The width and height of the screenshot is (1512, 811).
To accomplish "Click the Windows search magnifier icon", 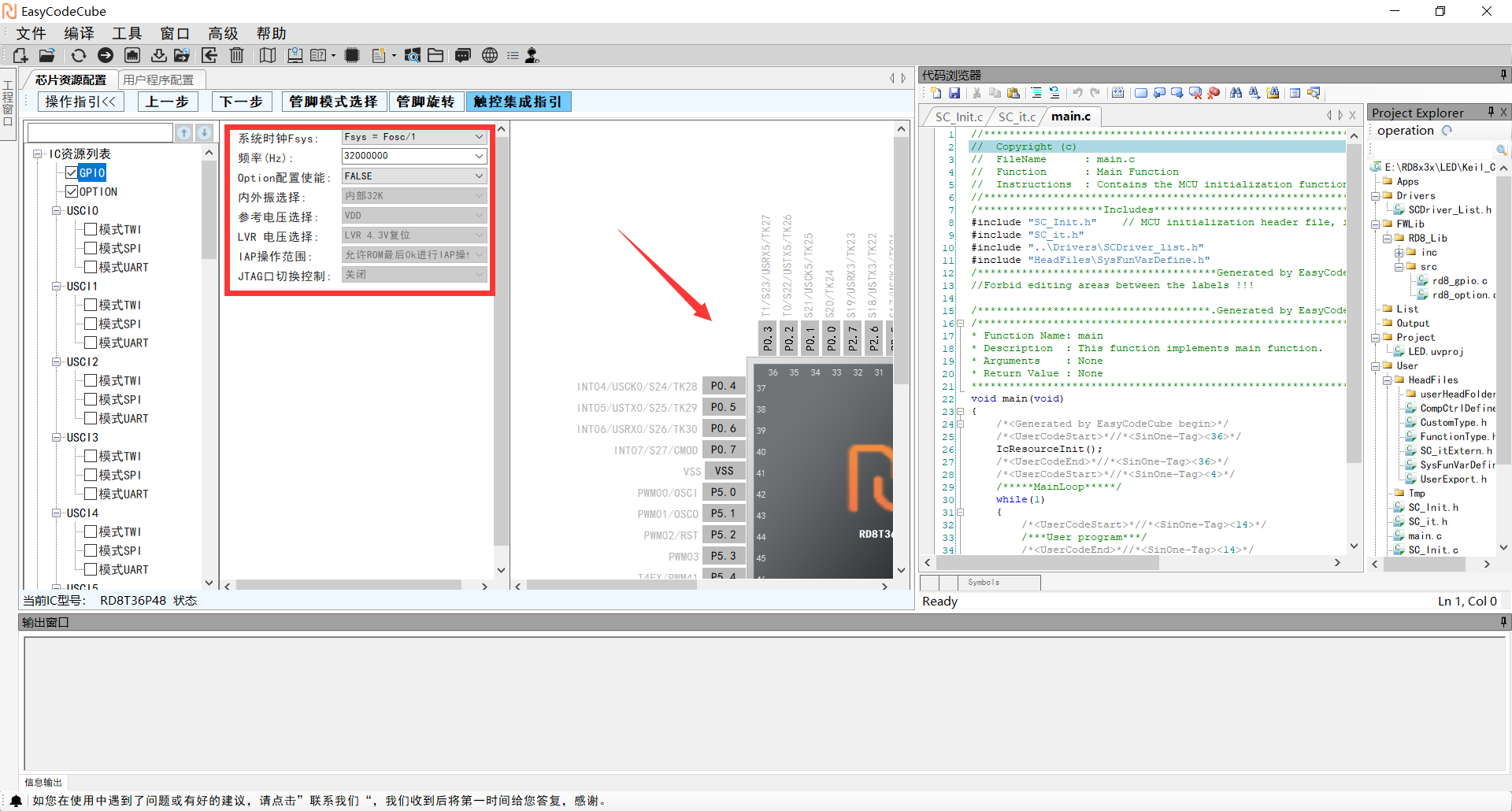I will (412, 55).
